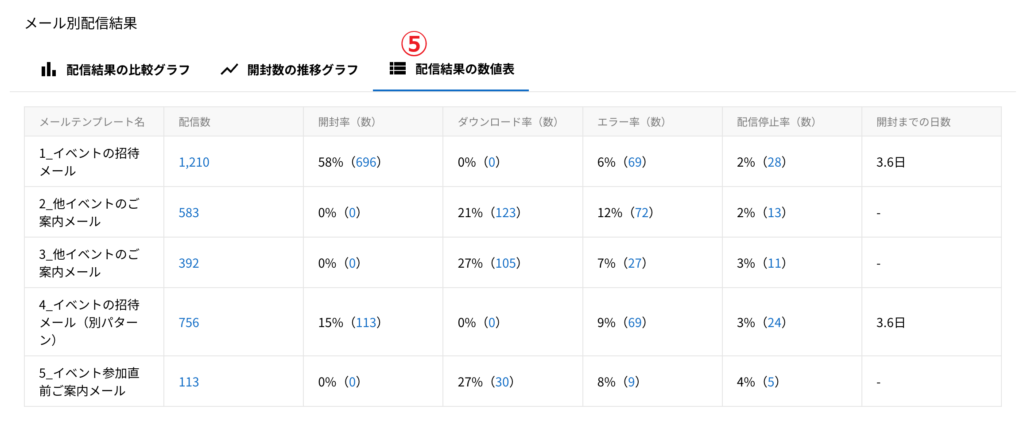Open the 1,210 delivery count link

tap(194, 162)
